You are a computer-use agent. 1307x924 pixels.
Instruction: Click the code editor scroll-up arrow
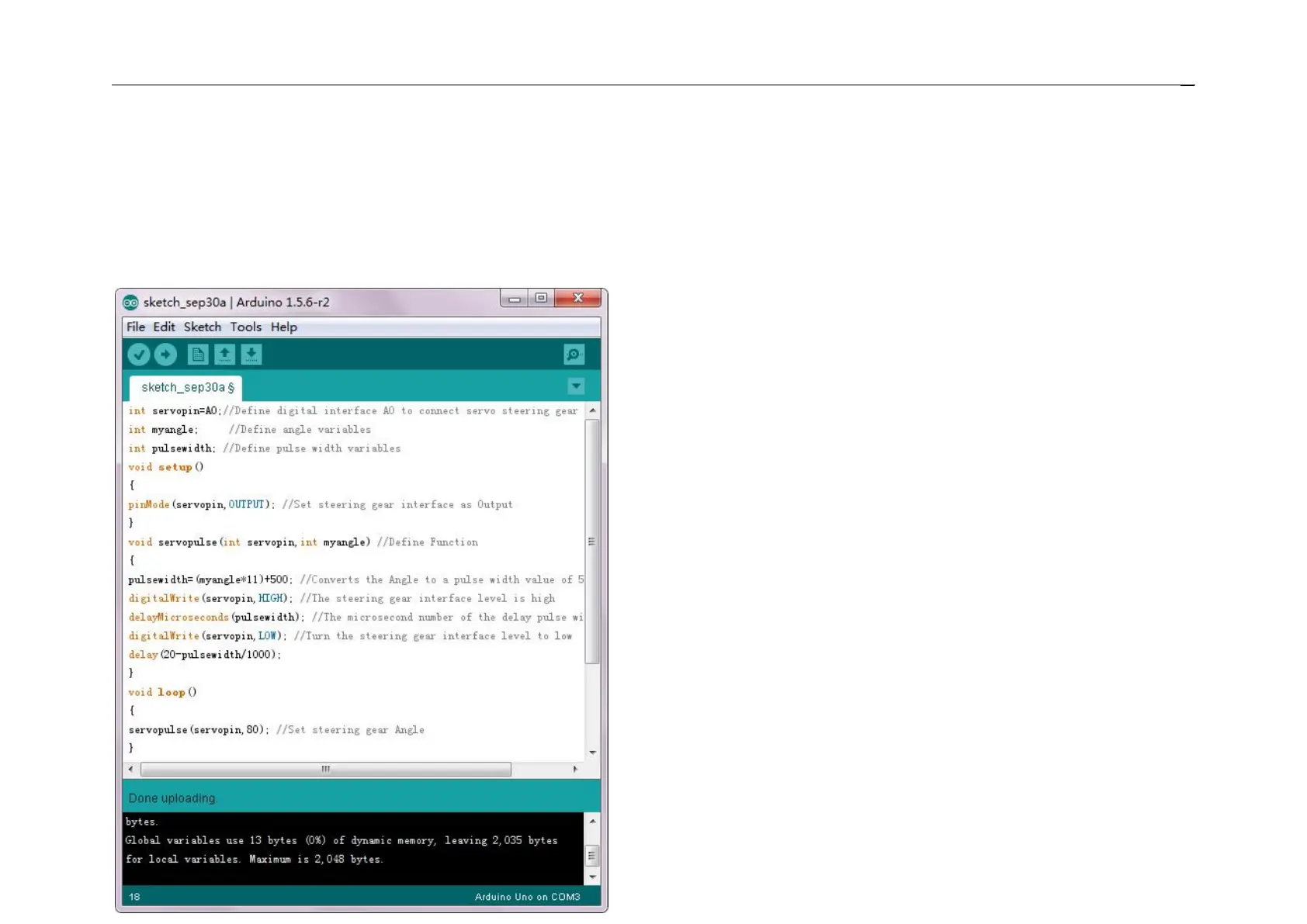click(x=593, y=410)
